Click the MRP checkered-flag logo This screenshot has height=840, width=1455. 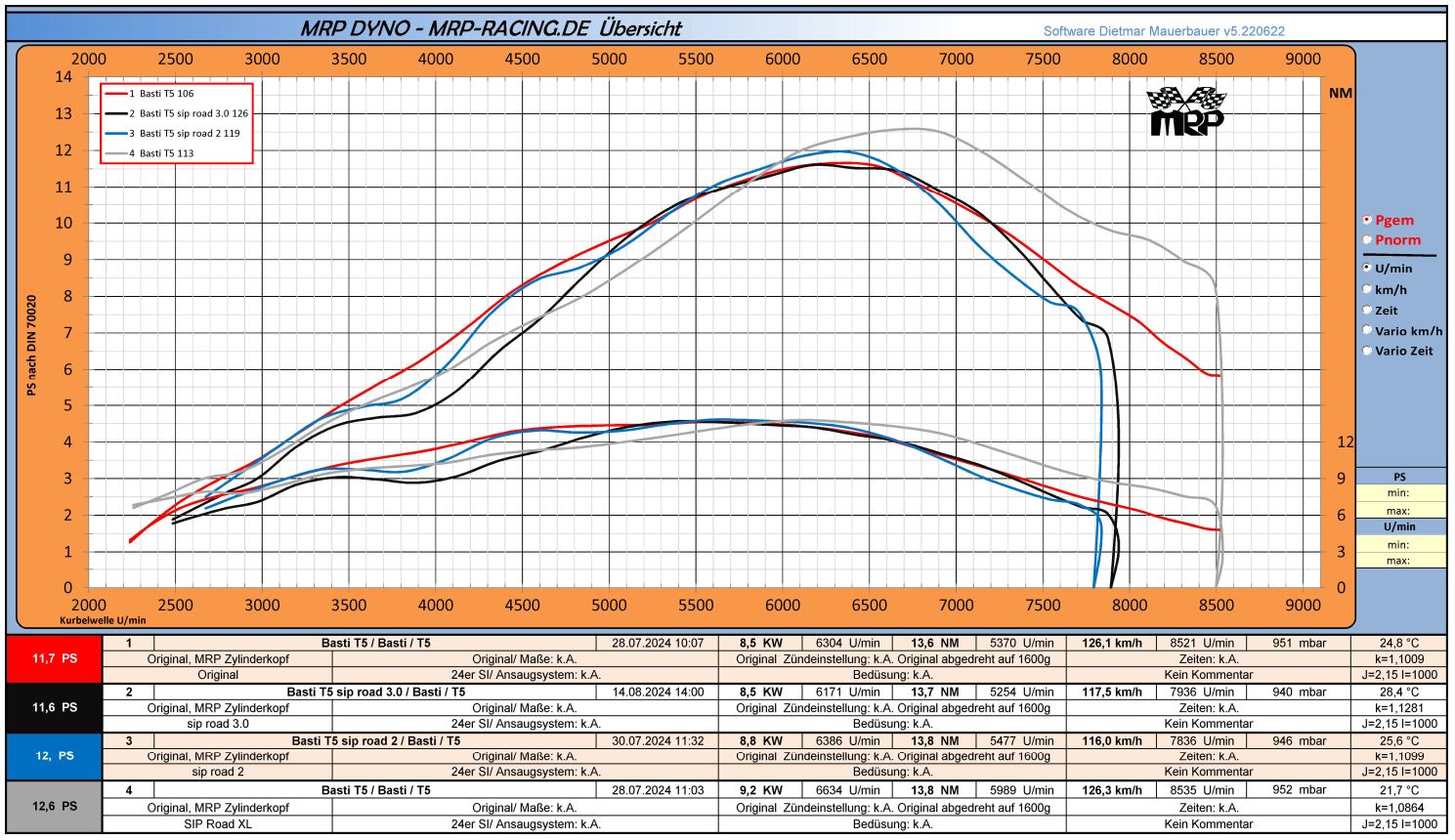coord(1186,110)
